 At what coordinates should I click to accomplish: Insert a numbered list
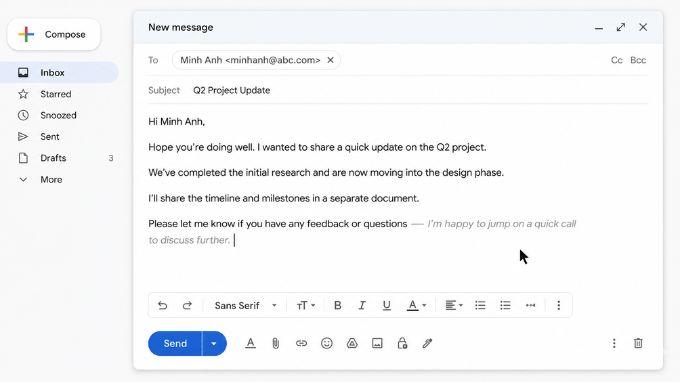click(x=480, y=305)
